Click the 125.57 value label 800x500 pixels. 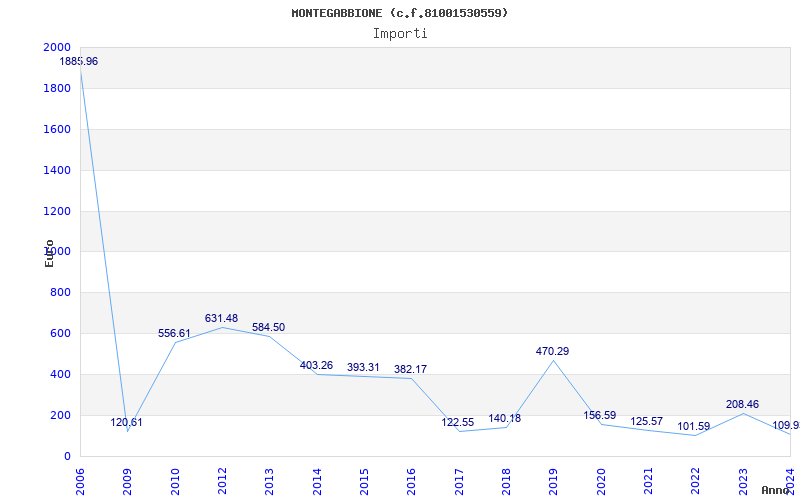[646, 421]
